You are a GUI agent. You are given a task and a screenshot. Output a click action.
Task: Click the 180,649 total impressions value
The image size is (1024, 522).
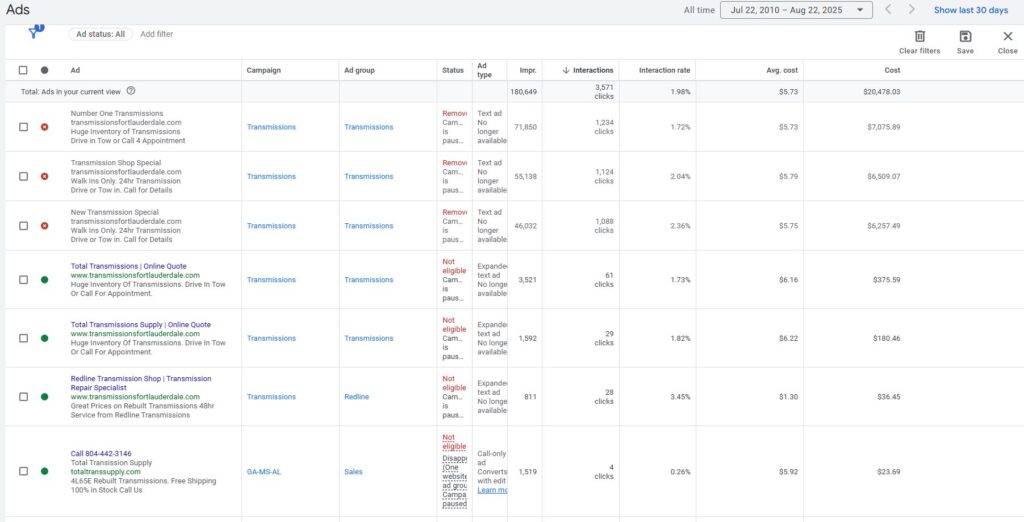click(524, 91)
